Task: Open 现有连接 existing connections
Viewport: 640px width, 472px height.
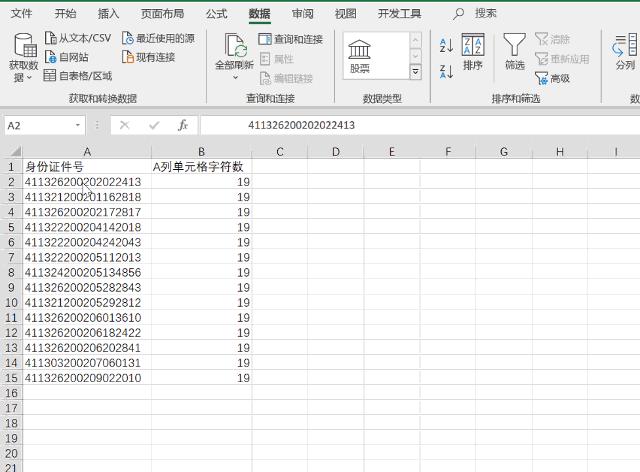Action: (149, 57)
